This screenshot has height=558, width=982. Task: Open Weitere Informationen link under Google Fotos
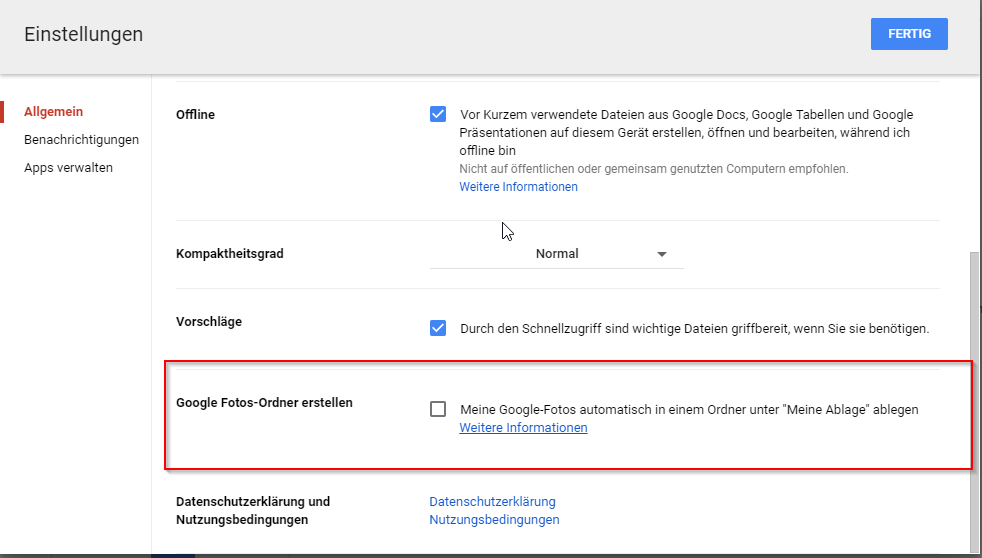click(523, 428)
